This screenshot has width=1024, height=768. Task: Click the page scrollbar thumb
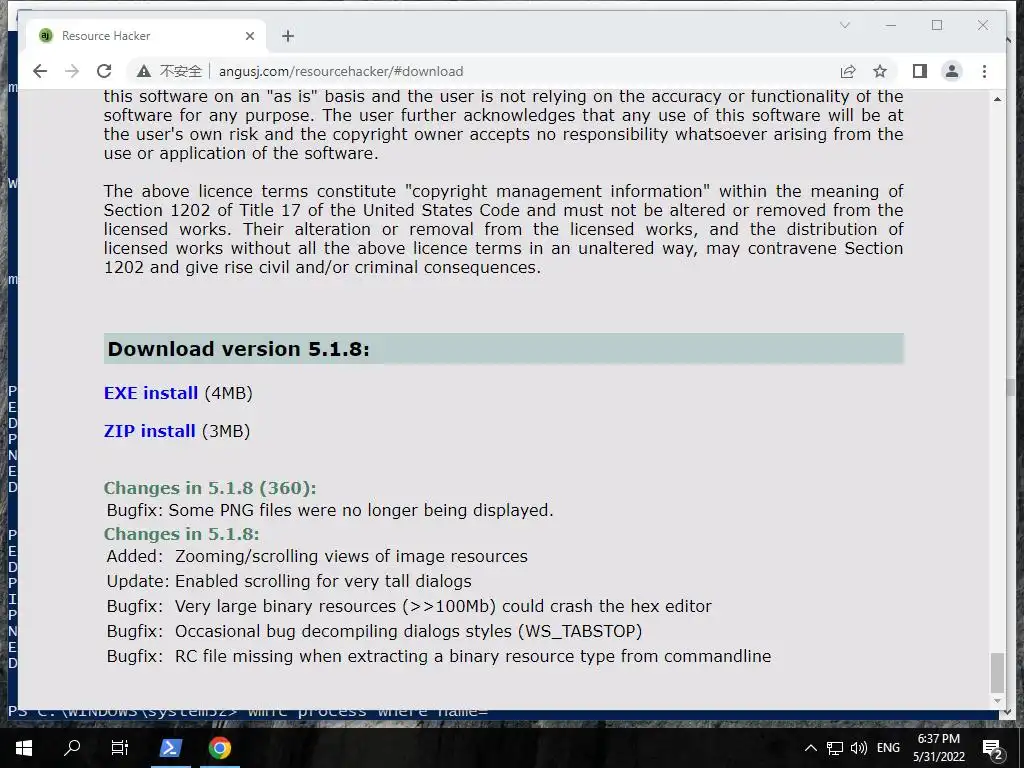tap(997, 673)
